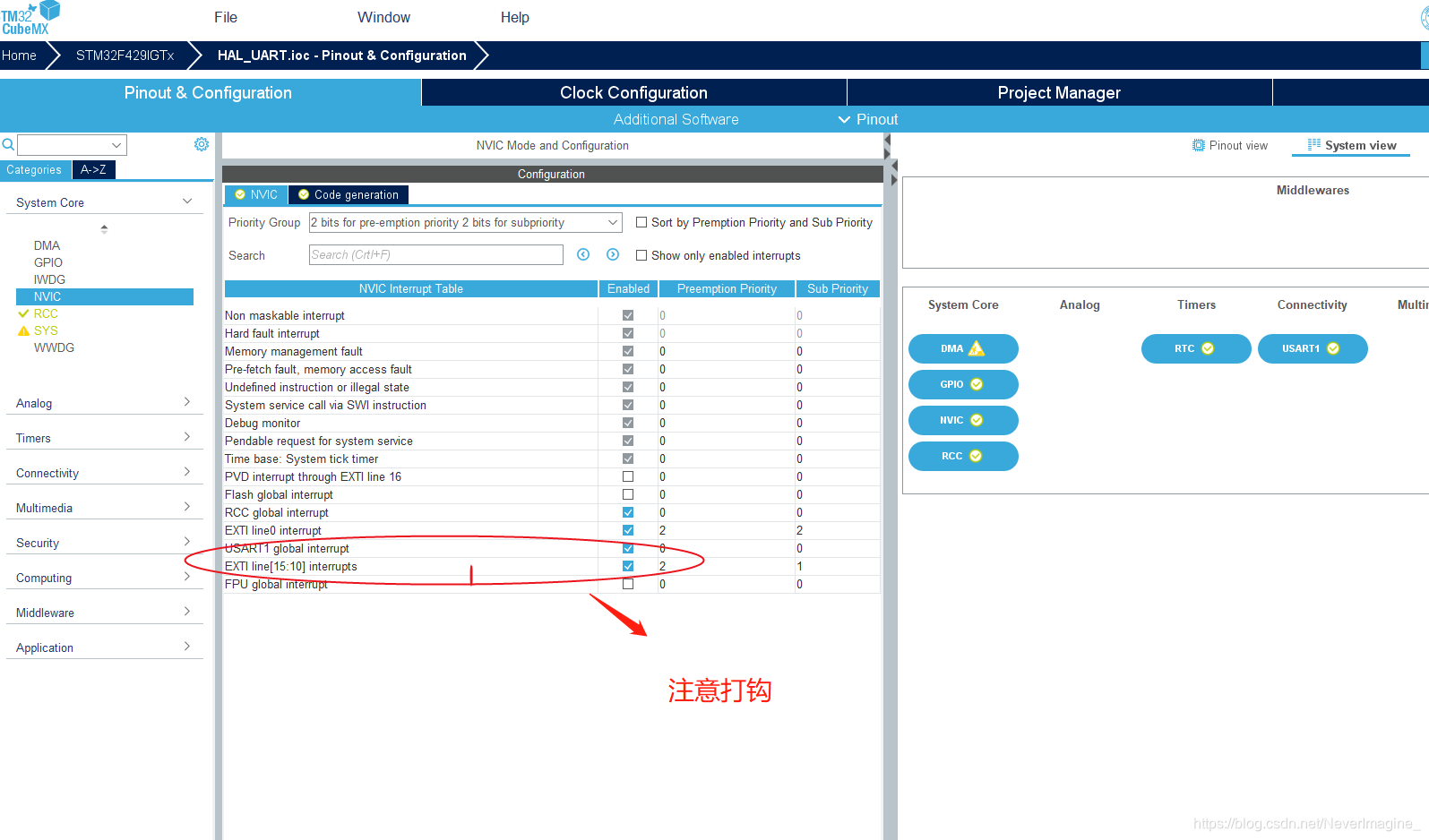
Task: Open the Help menu
Action: click(x=514, y=17)
